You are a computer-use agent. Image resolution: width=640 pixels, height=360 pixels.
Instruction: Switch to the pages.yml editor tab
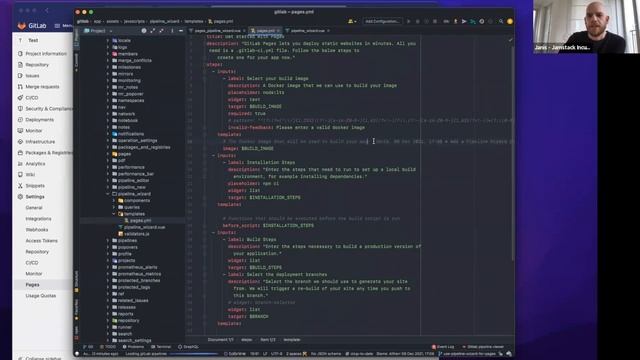[265, 31]
